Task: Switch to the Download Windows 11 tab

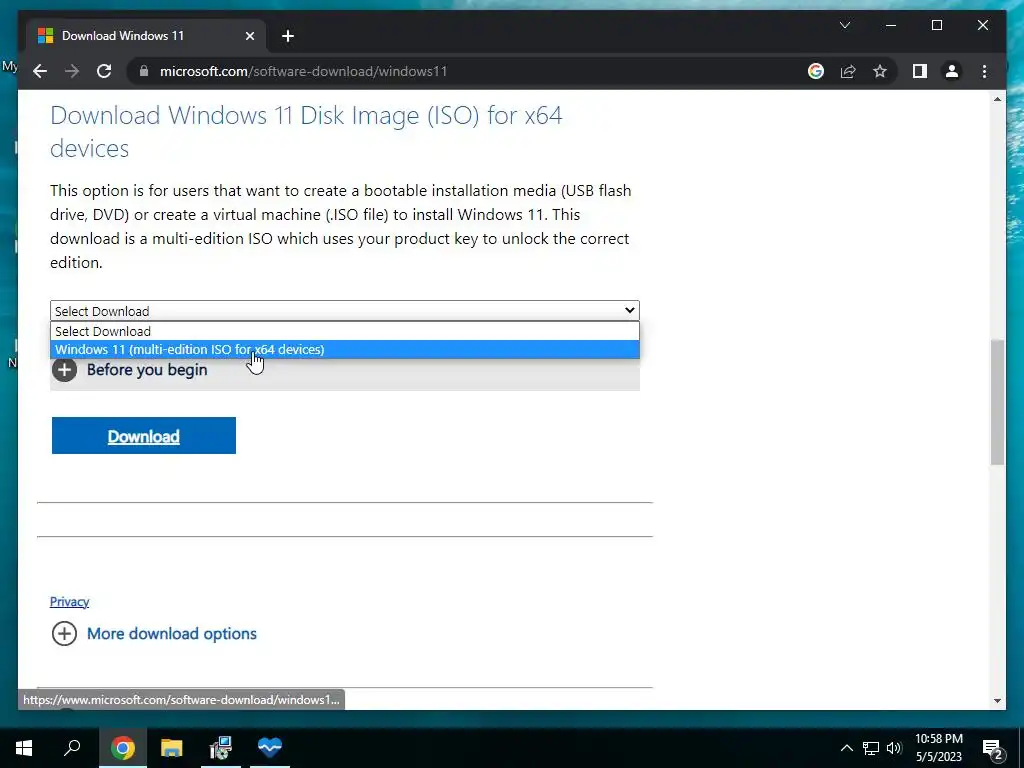Action: (x=146, y=36)
